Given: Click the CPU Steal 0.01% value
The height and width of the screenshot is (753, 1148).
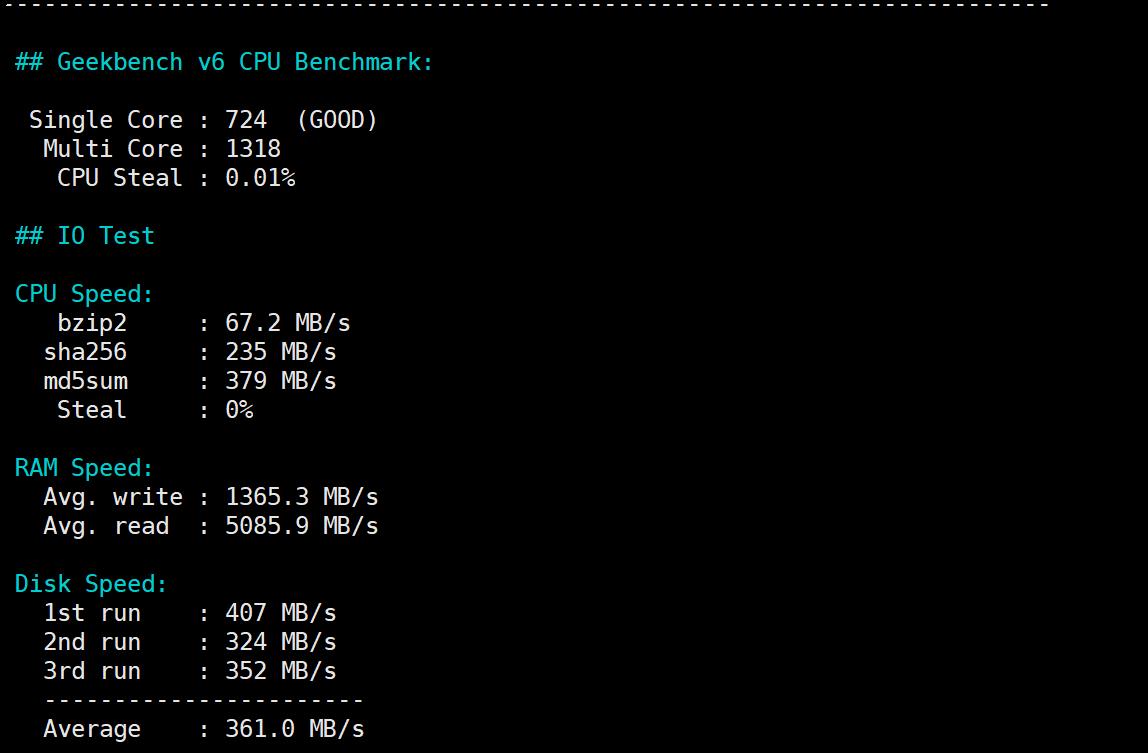Looking at the screenshot, I should click(260, 178).
